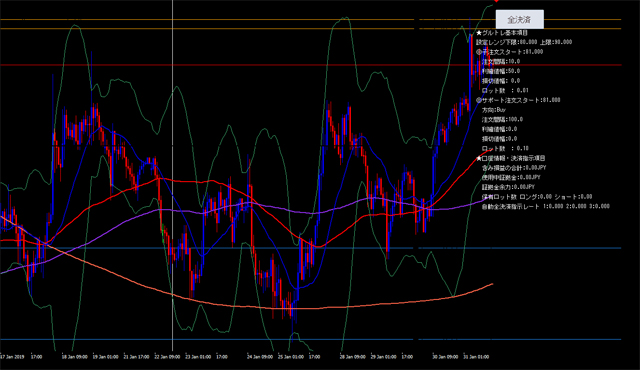
Task: Select the ★グルトレ基本項目 heading text
Action: tap(502, 33)
